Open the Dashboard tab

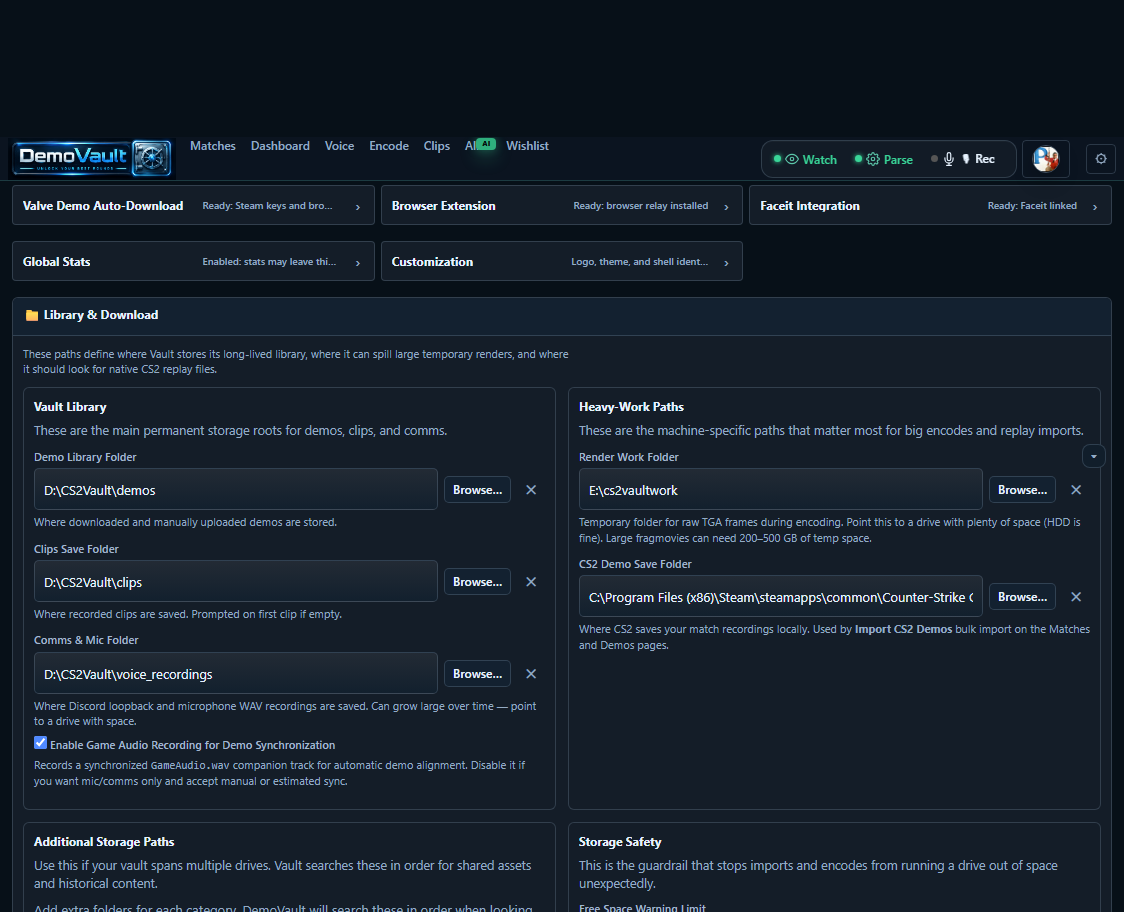pos(280,146)
